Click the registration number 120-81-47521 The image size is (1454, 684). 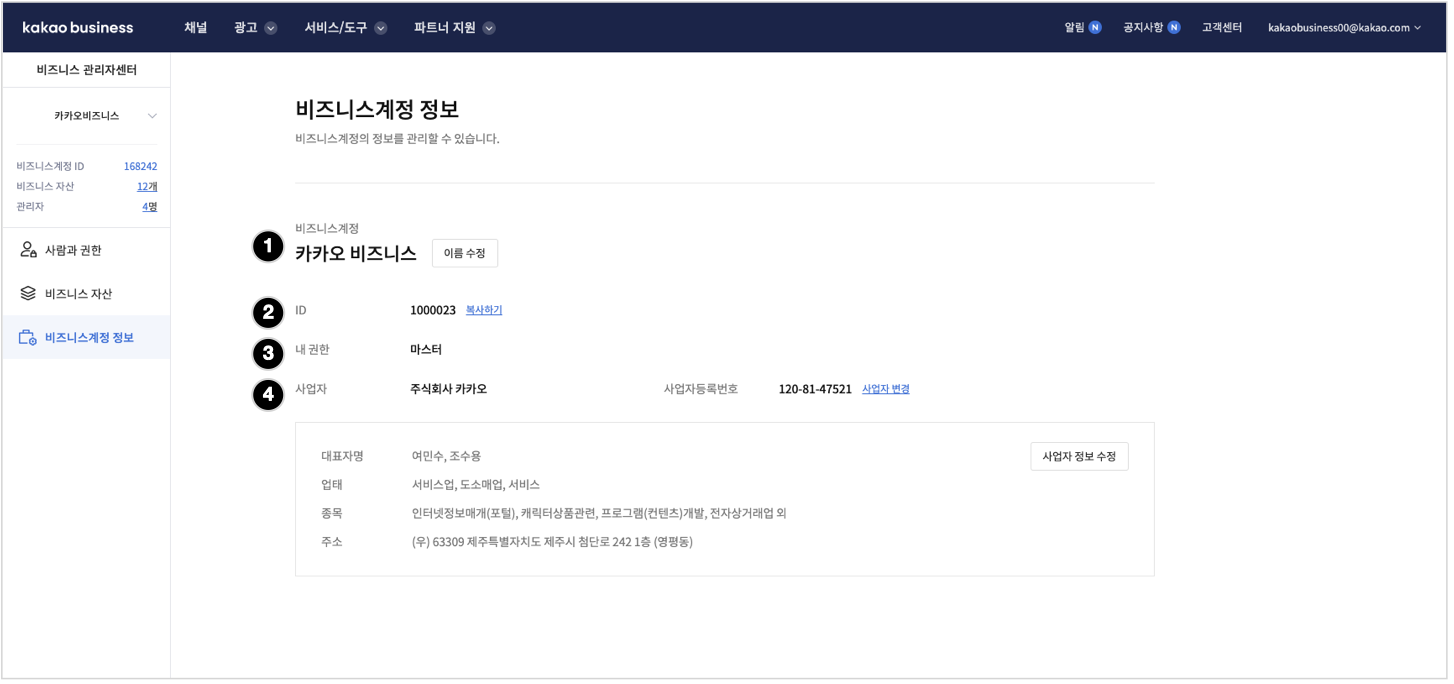[x=815, y=389]
